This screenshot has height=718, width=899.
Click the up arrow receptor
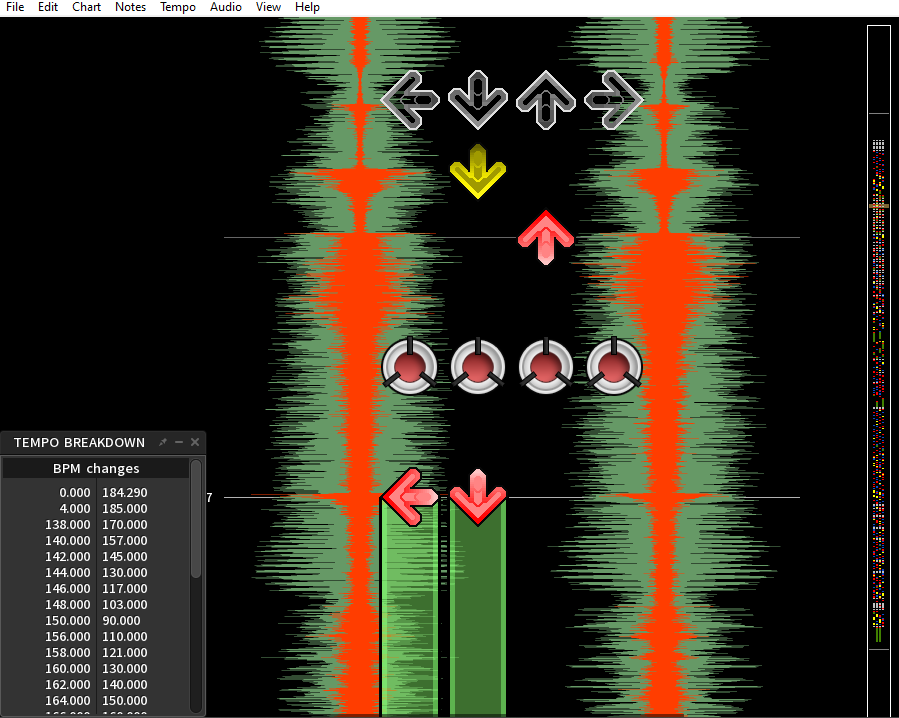[546, 100]
